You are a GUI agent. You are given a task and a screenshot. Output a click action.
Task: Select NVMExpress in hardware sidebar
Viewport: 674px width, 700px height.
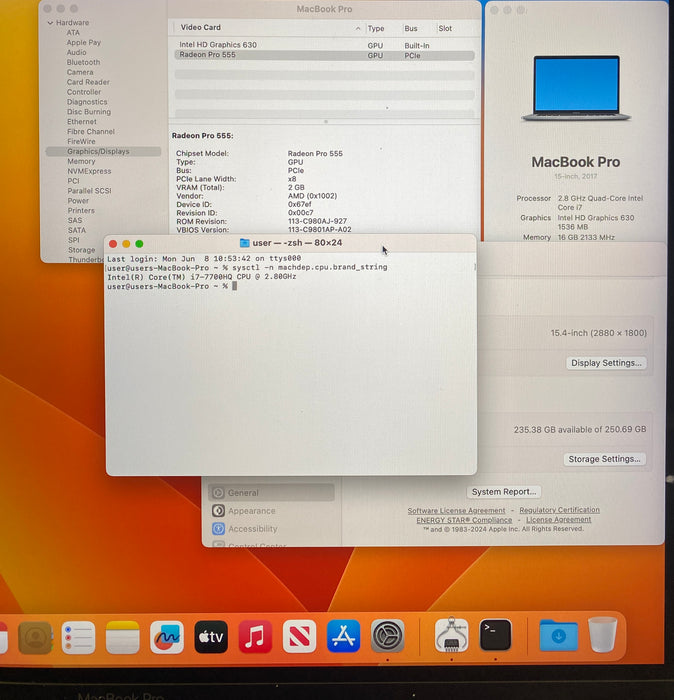click(x=89, y=171)
